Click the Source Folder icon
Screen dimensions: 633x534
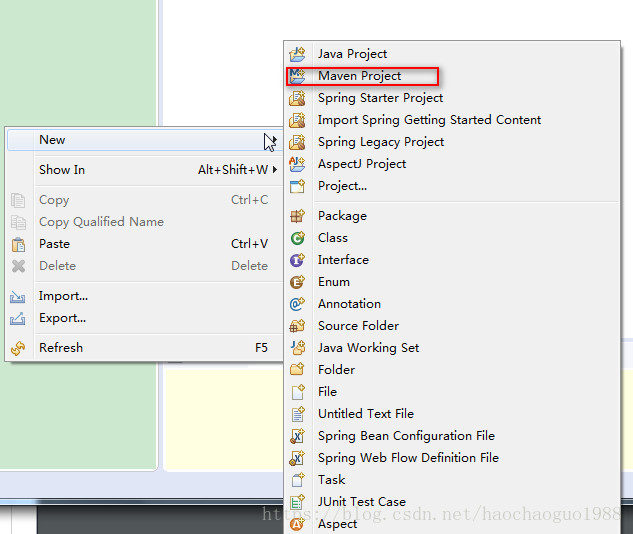(298, 326)
